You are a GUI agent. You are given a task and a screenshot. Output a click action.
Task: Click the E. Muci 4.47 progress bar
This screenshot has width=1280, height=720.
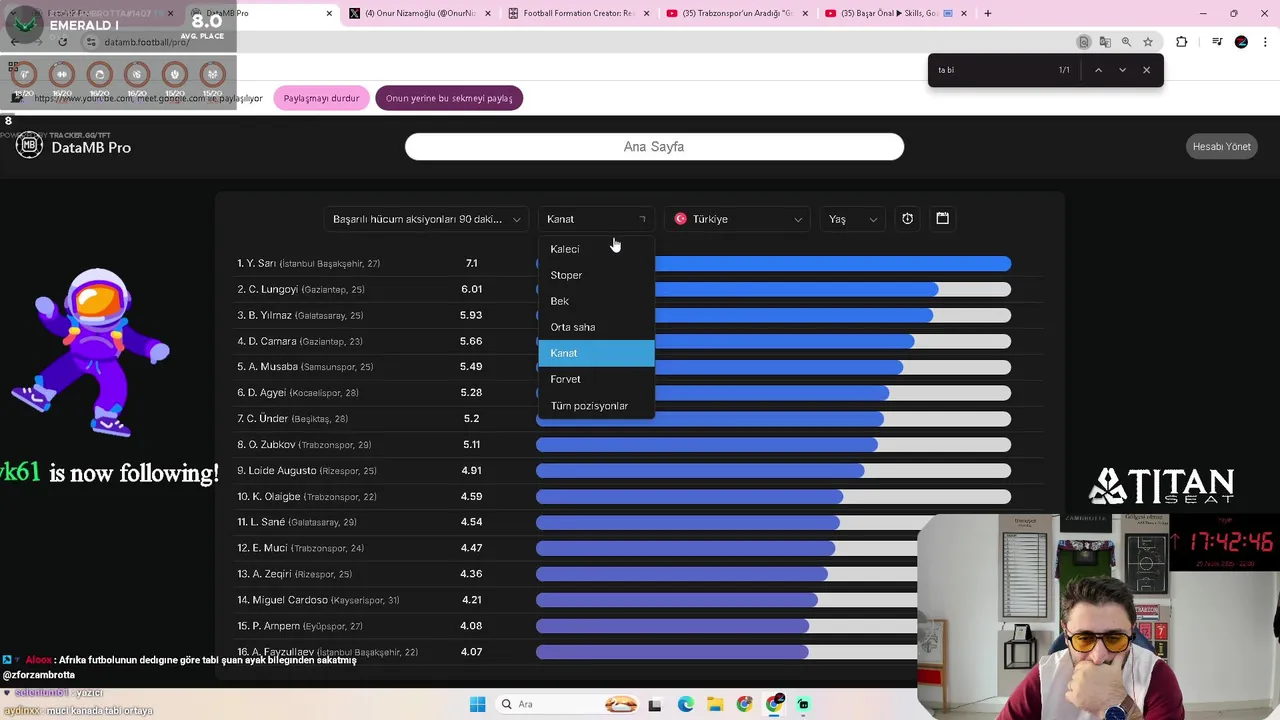click(x=773, y=548)
